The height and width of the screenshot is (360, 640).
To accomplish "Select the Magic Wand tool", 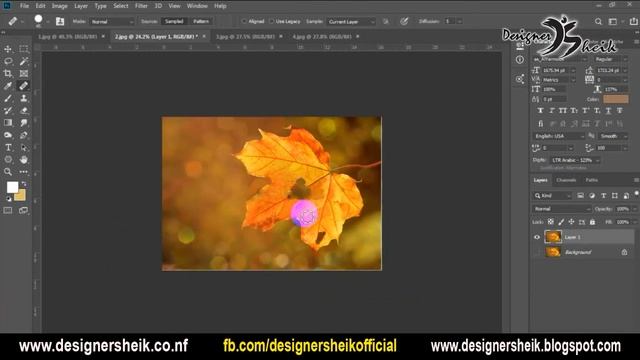I will pos(24,61).
